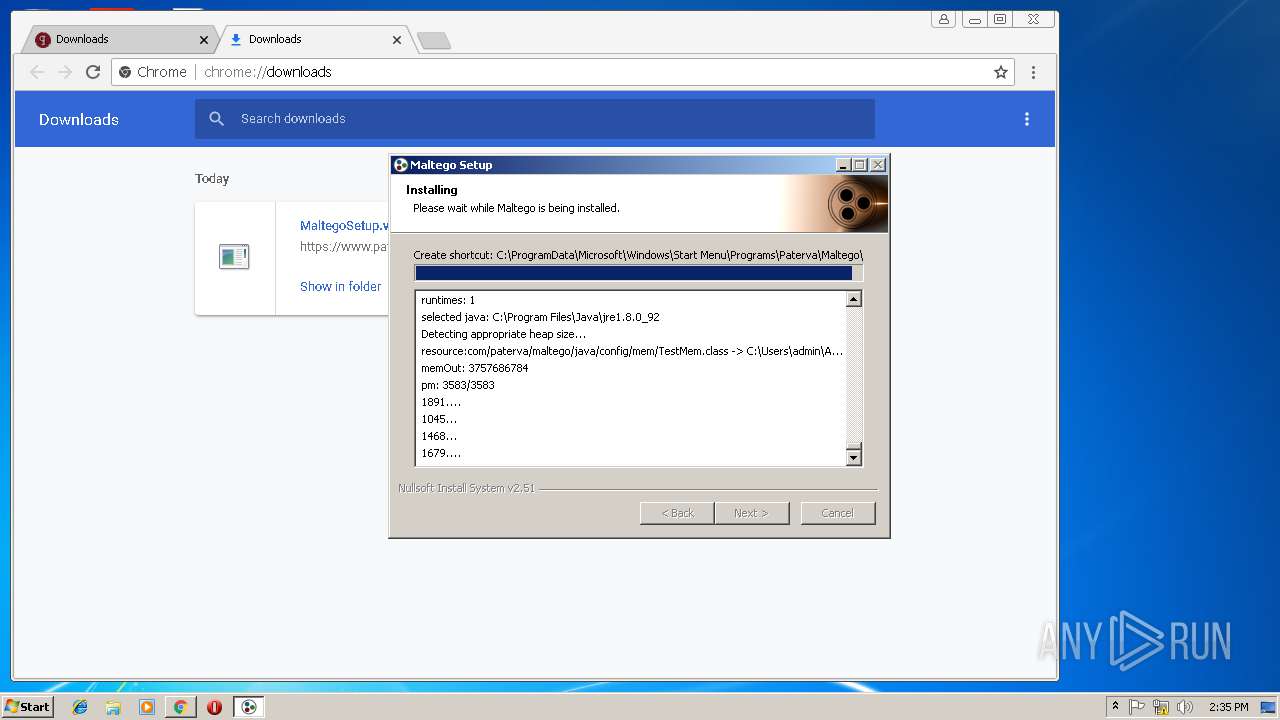Click the Action Center flag icon

click(x=1137, y=707)
